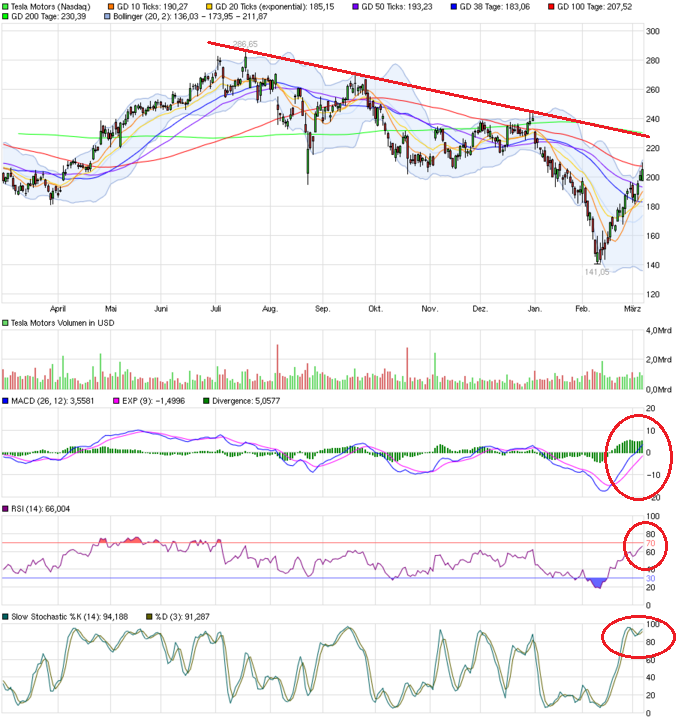Click the '%D (3): 91,287' label
The image size is (677, 719).
point(182,617)
